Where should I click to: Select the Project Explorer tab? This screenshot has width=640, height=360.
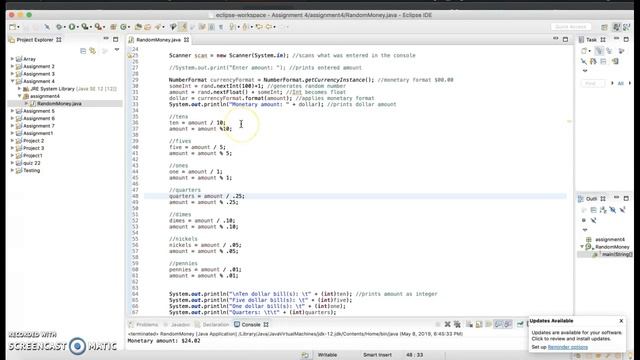point(35,40)
